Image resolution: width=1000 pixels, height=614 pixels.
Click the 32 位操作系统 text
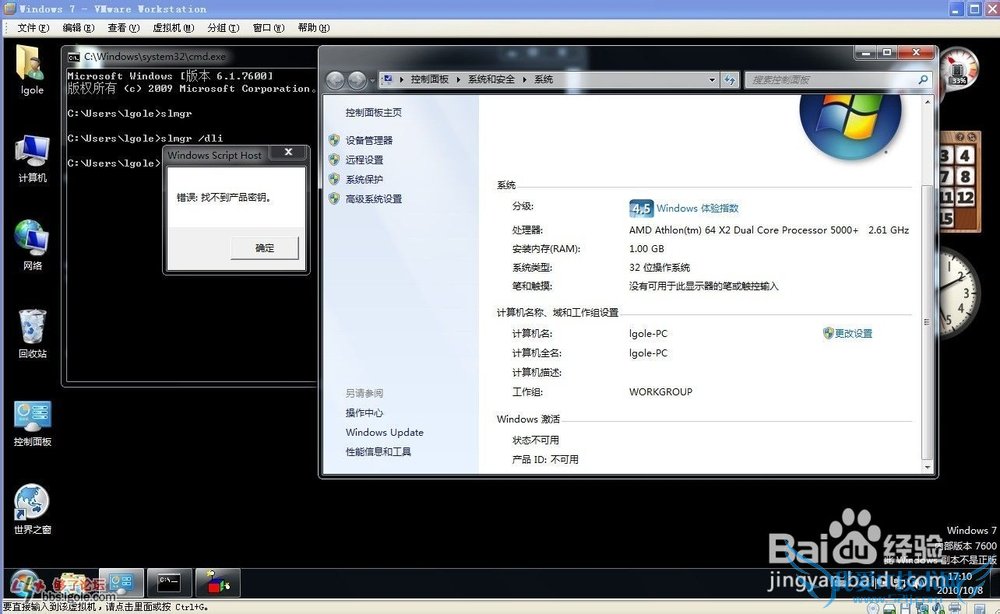pos(659,268)
